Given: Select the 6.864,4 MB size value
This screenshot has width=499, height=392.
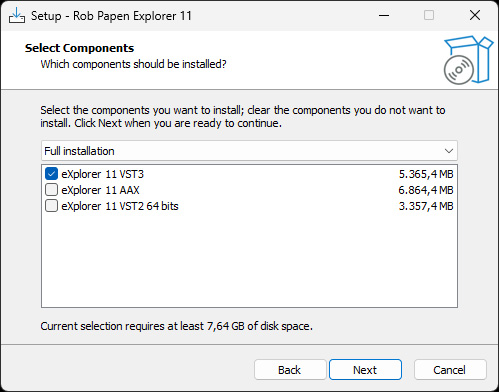Looking at the screenshot, I should (x=426, y=190).
